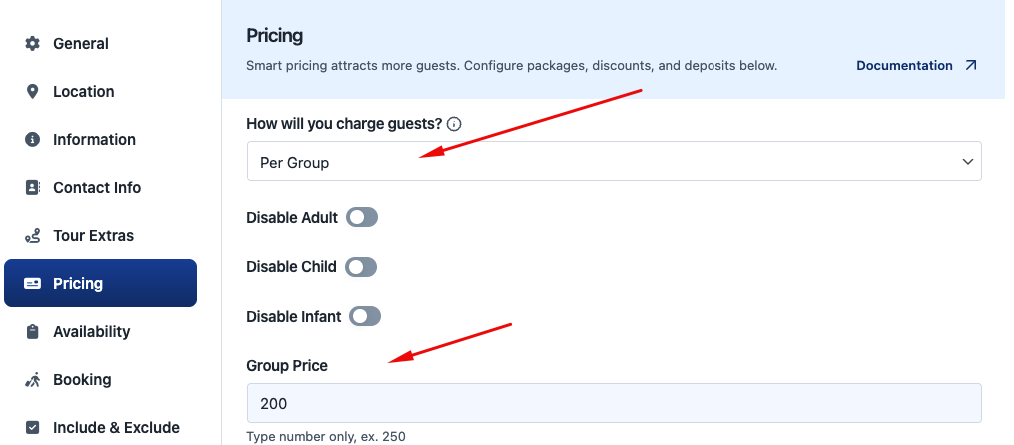Click the Booking hiker icon
Image resolution: width=1014 pixels, height=445 pixels.
pos(32,380)
